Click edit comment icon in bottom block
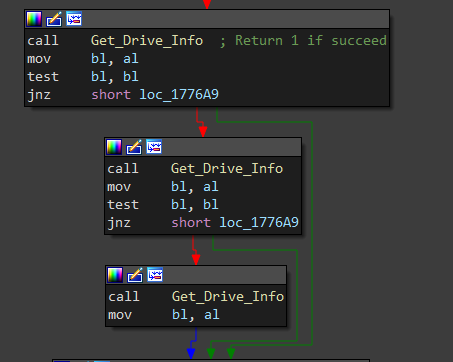The image size is (453, 362). click(135, 275)
